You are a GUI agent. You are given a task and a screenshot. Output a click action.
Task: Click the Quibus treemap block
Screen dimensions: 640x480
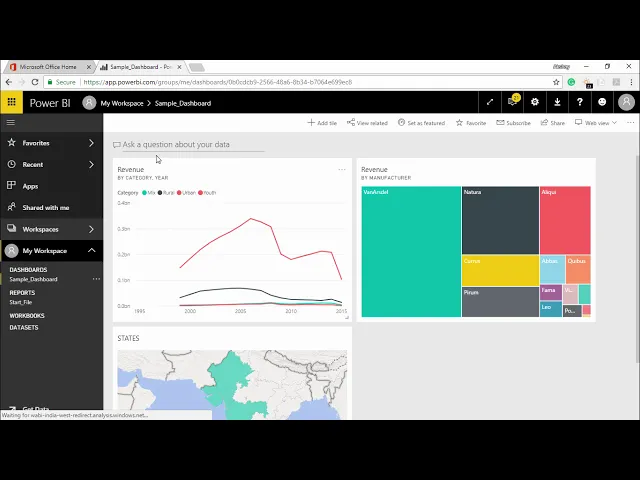578,269
